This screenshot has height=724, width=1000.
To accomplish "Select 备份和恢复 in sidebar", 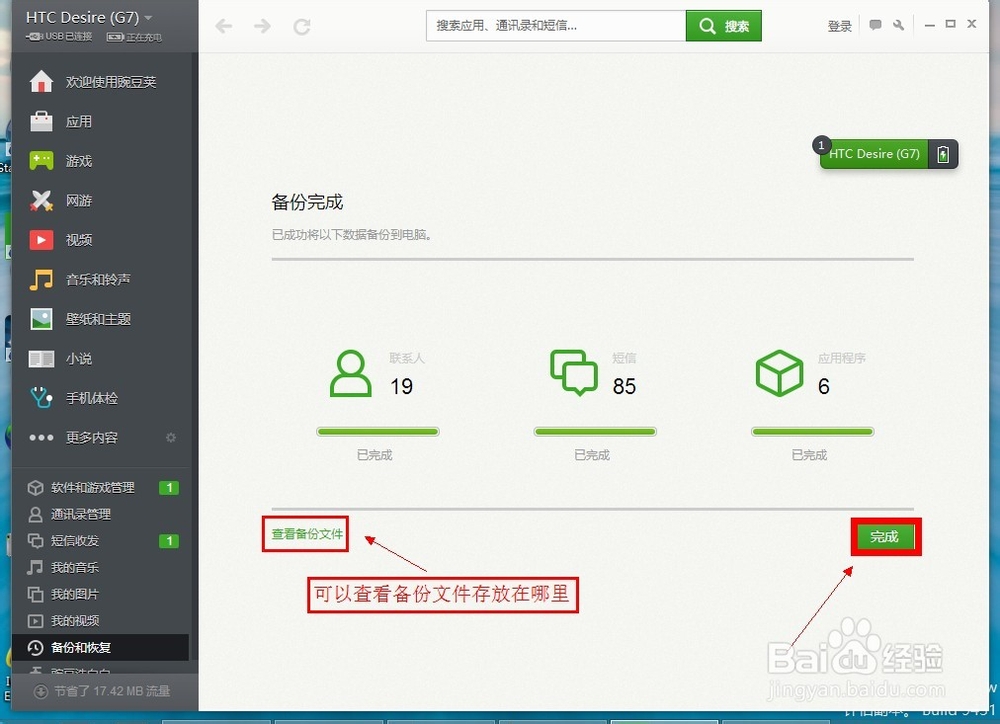I will pyautogui.click(x=100, y=647).
